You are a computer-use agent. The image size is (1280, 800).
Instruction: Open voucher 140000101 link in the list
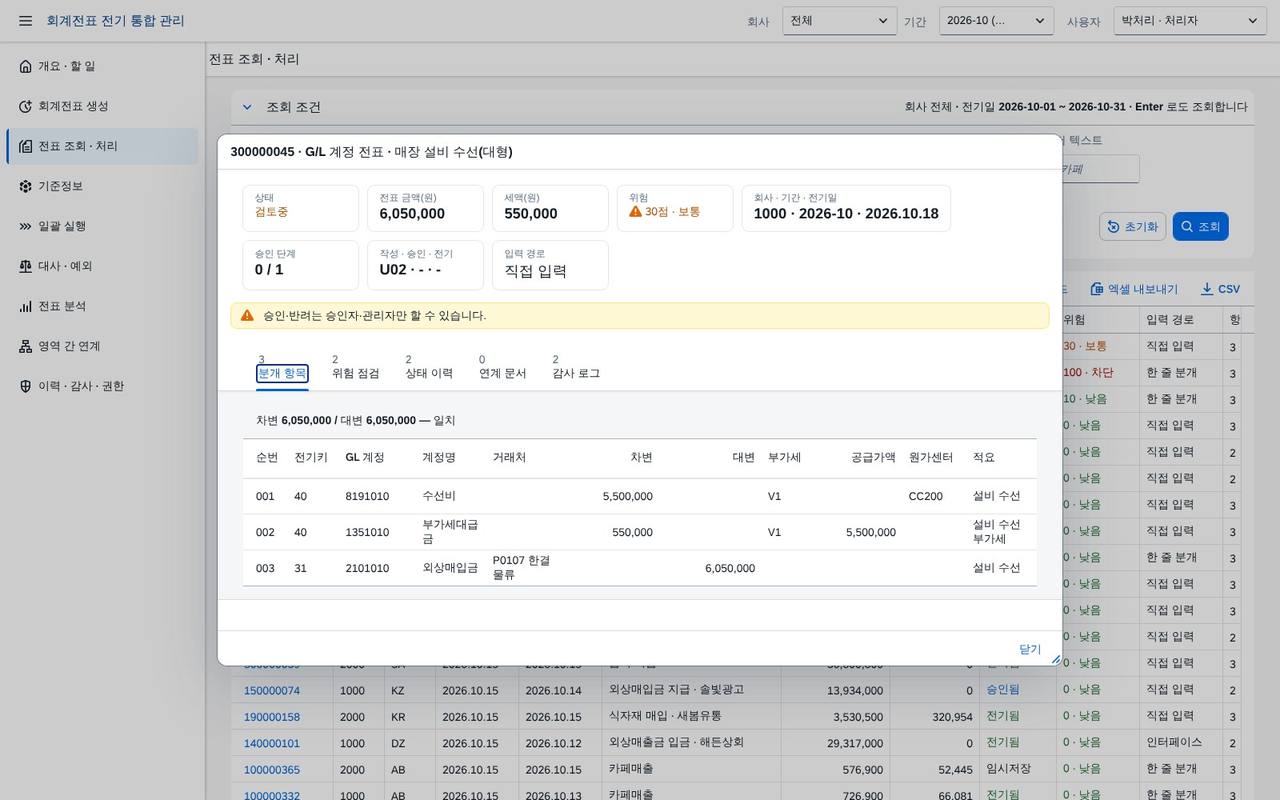pyautogui.click(x=272, y=743)
